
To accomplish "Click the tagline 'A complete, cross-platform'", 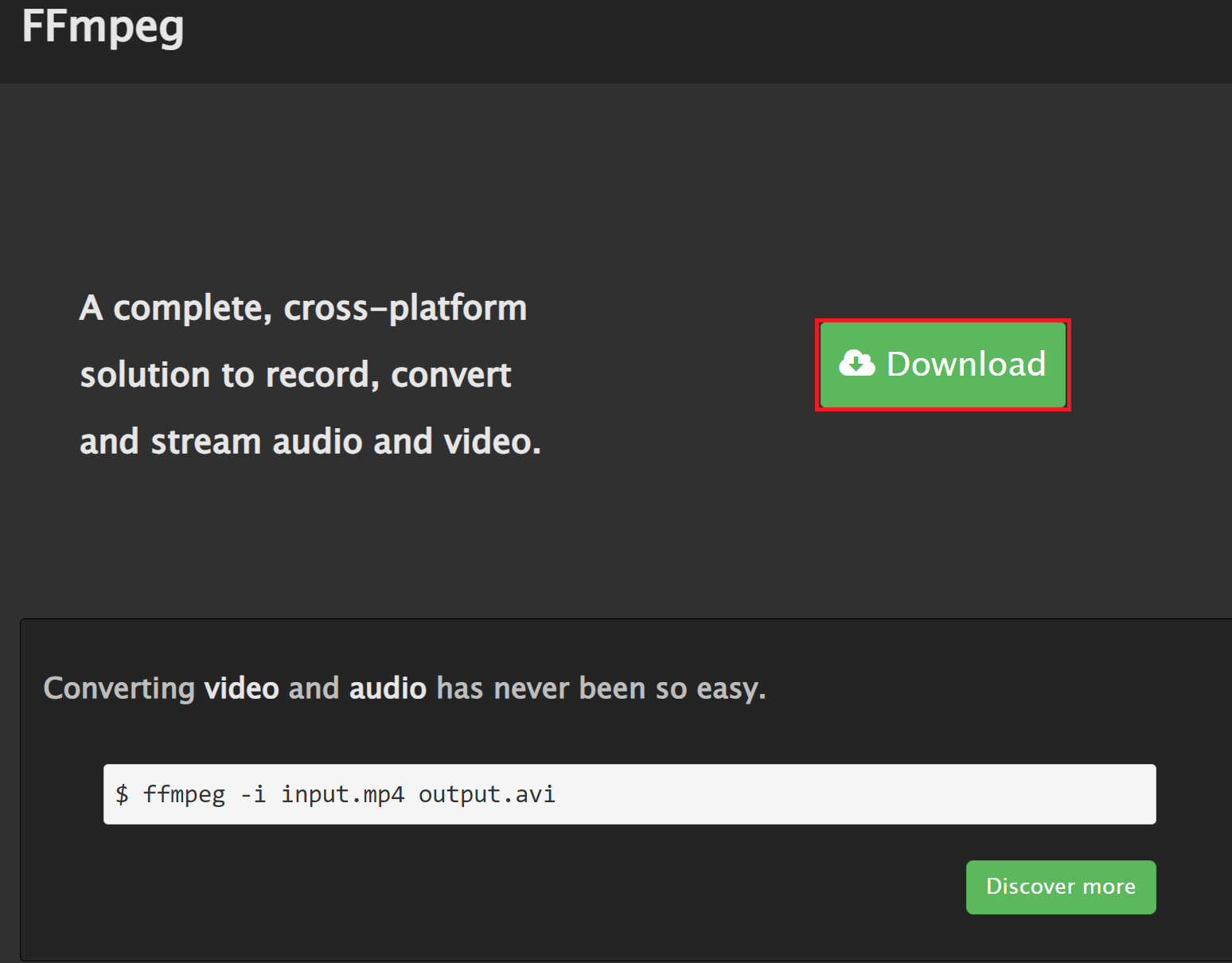I will pyautogui.click(x=303, y=308).
